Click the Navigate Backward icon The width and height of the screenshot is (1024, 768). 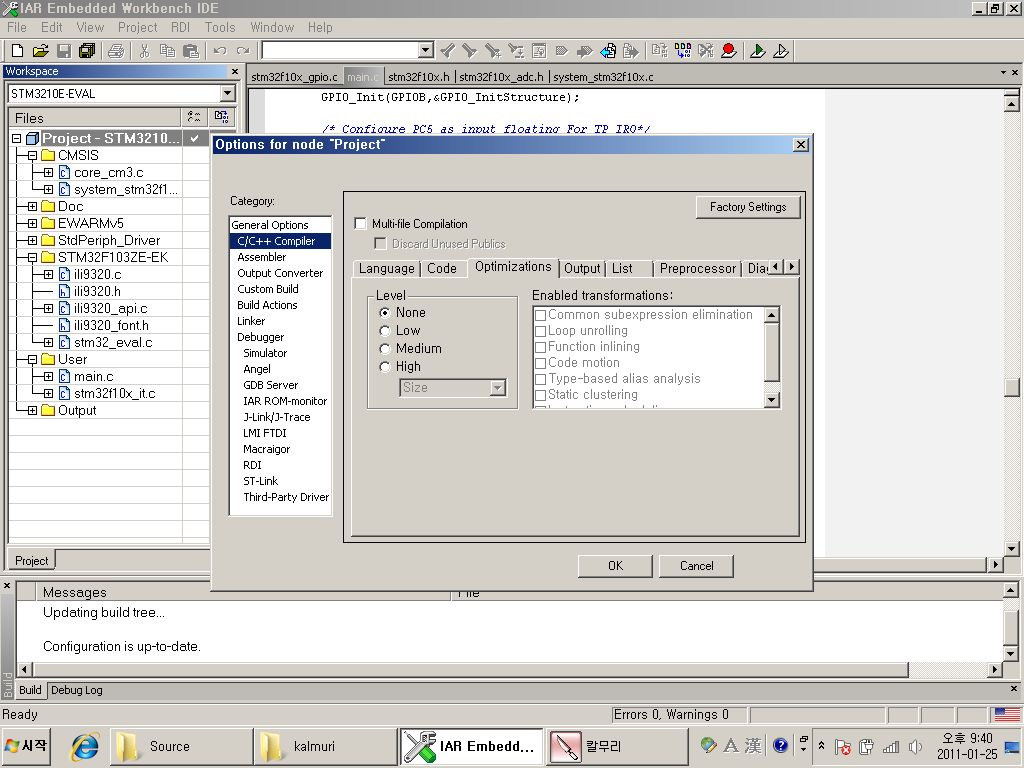tap(608, 50)
